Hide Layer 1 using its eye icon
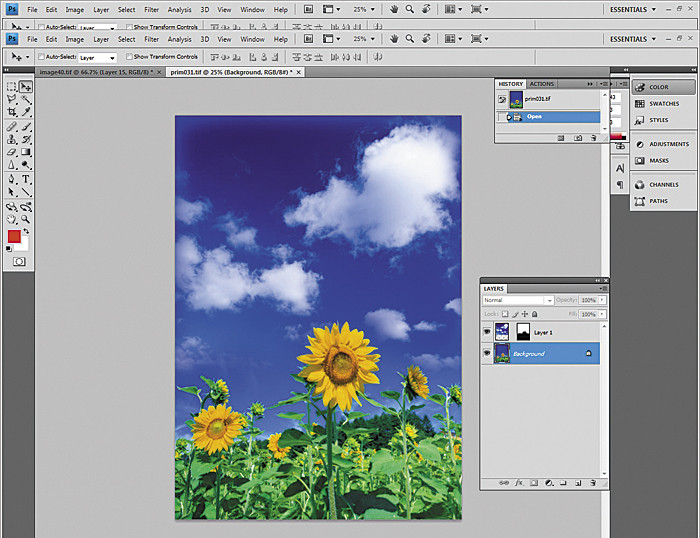 click(x=488, y=331)
